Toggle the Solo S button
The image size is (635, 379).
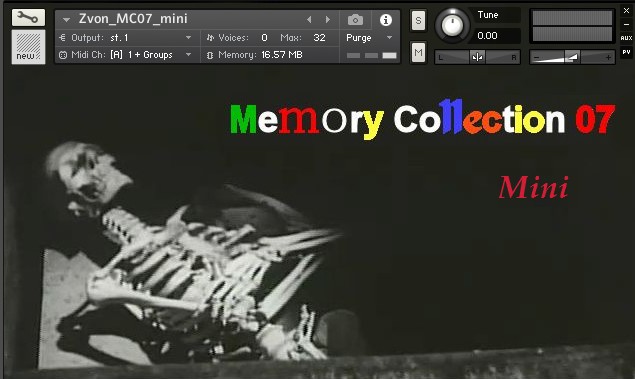(418, 20)
